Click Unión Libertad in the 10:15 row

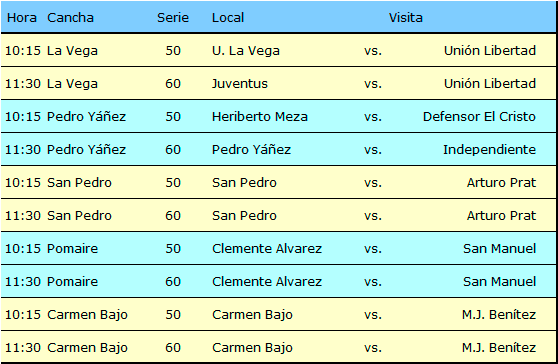(x=490, y=51)
